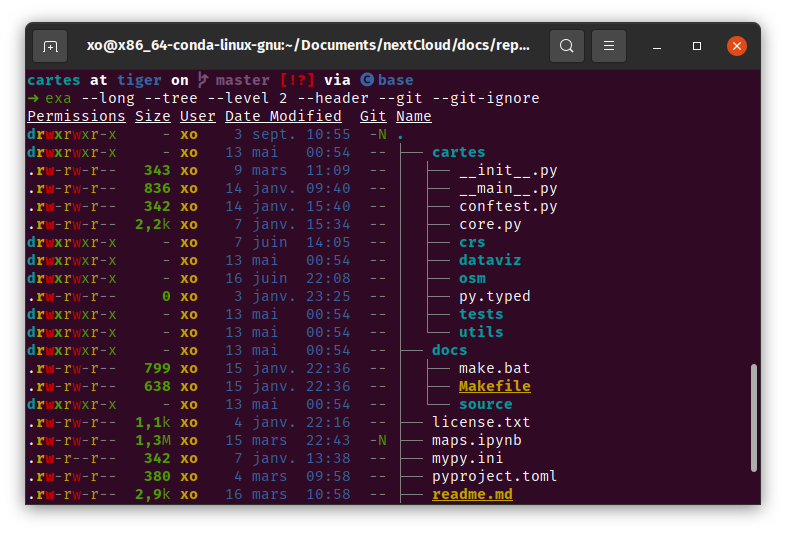Click the dataviz directory name
Image resolution: width=786 pixels, height=533 pixels.
[x=490, y=260]
